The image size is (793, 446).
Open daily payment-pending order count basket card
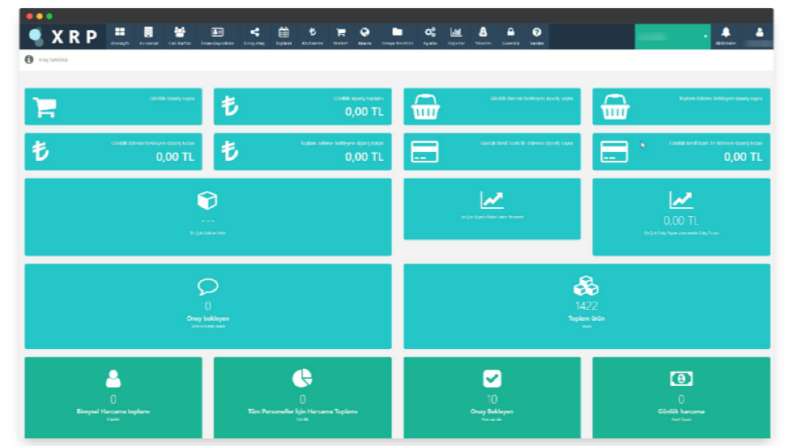coord(492,107)
